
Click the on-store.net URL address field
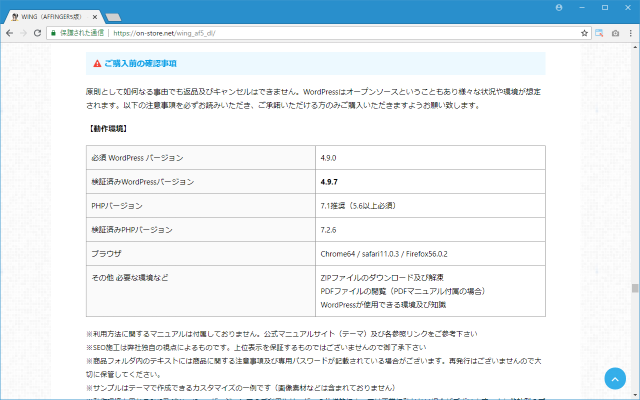(x=300, y=33)
